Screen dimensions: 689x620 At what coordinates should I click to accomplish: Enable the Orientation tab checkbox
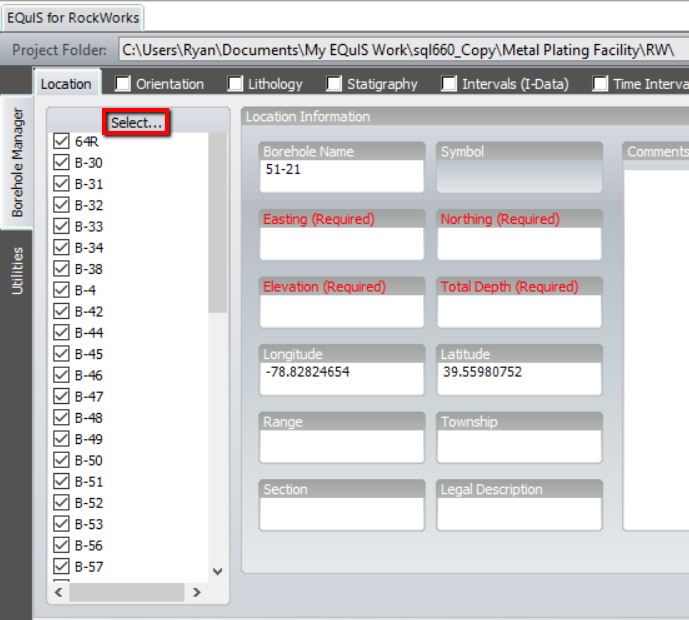[124, 84]
